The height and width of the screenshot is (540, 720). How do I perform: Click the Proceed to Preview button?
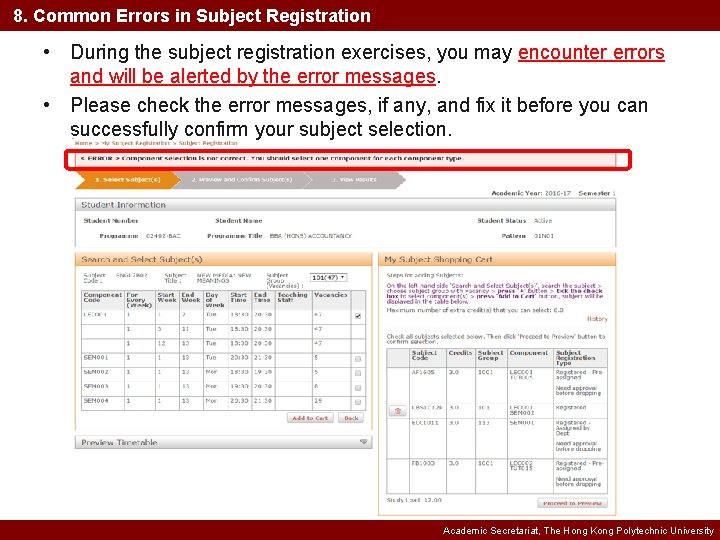click(572, 503)
